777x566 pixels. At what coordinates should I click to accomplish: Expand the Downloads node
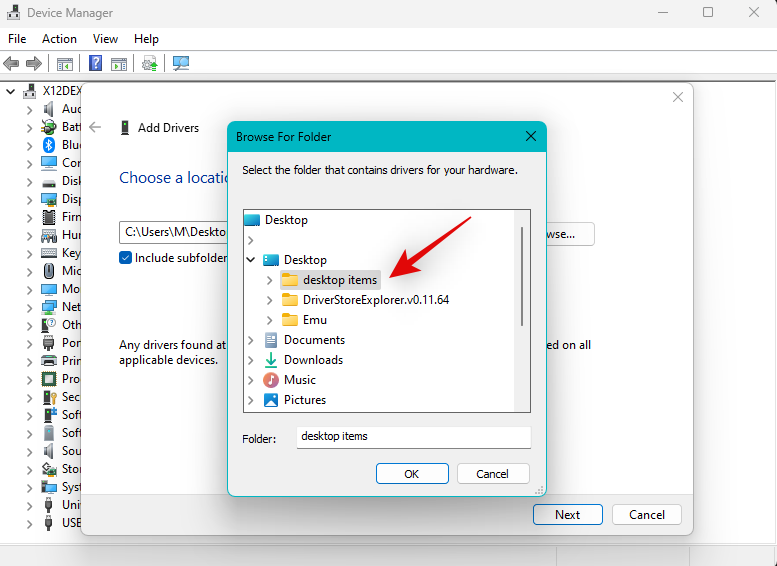(251, 360)
